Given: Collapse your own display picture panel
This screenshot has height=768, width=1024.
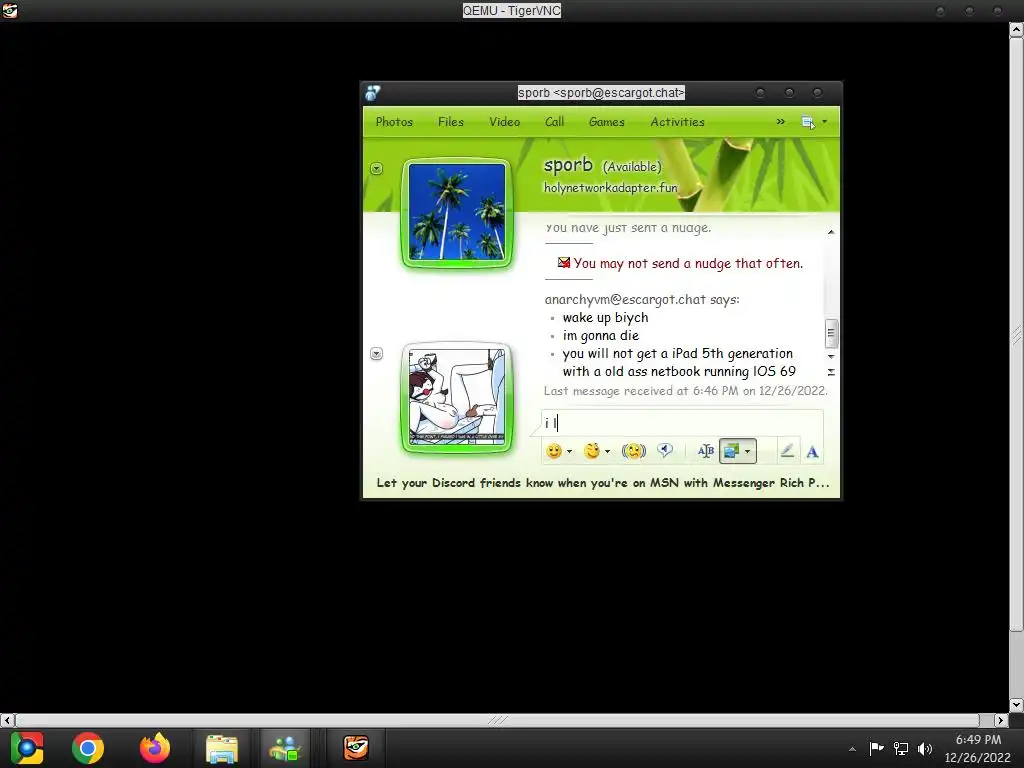Looking at the screenshot, I should (x=376, y=353).
